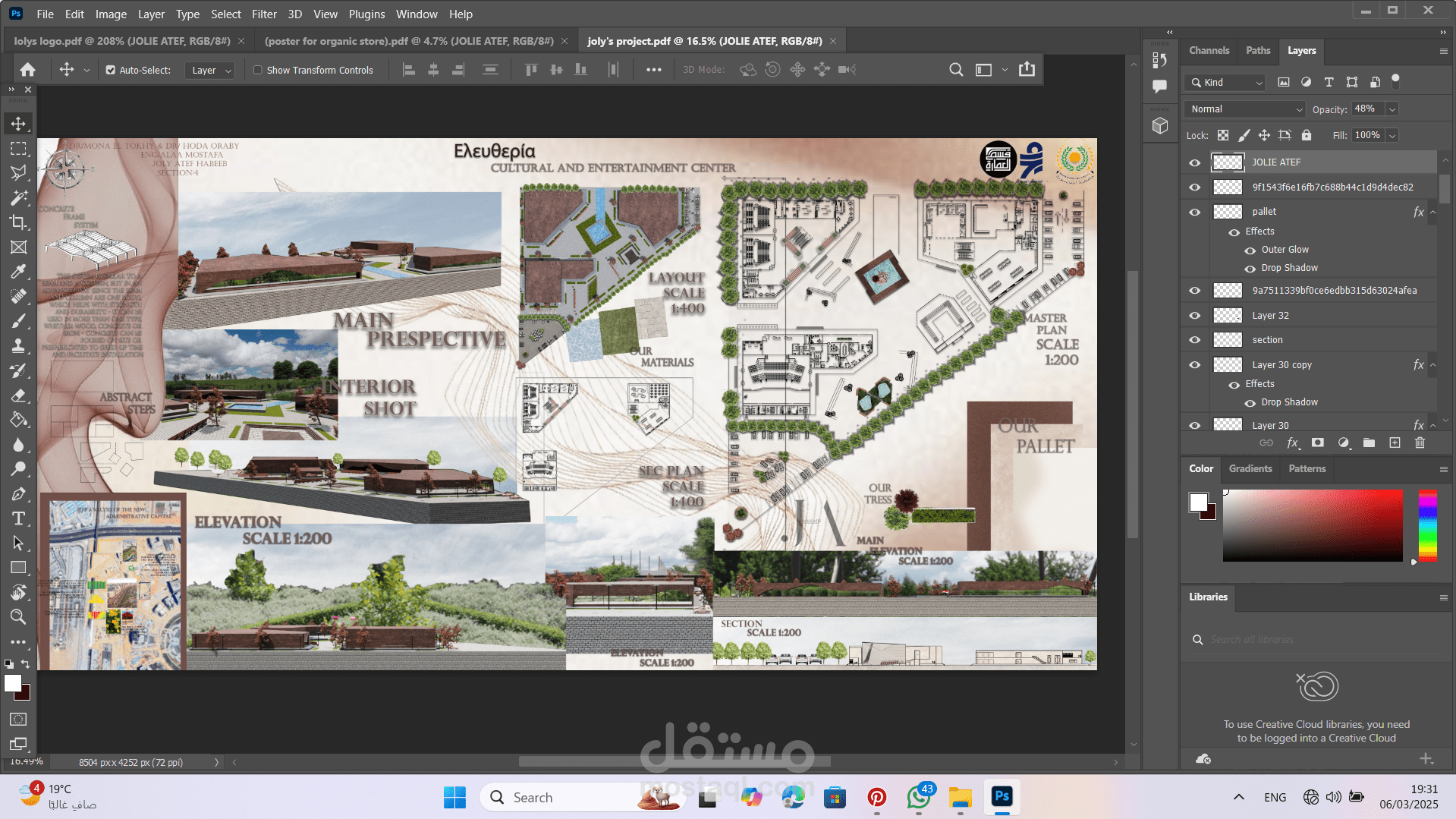Hide the pallet layer

[x=1193, y=212]
